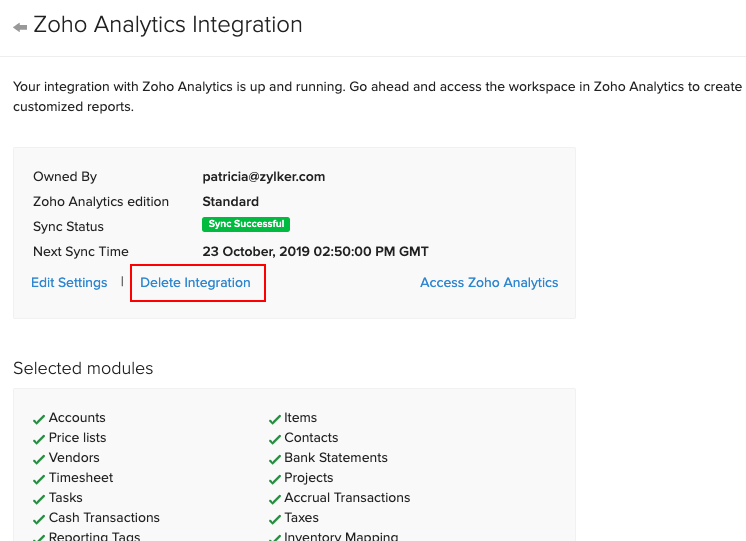Click the green checkmark beside Bank Statements
This screenshot has width=746, height=541.
[275, 459]
